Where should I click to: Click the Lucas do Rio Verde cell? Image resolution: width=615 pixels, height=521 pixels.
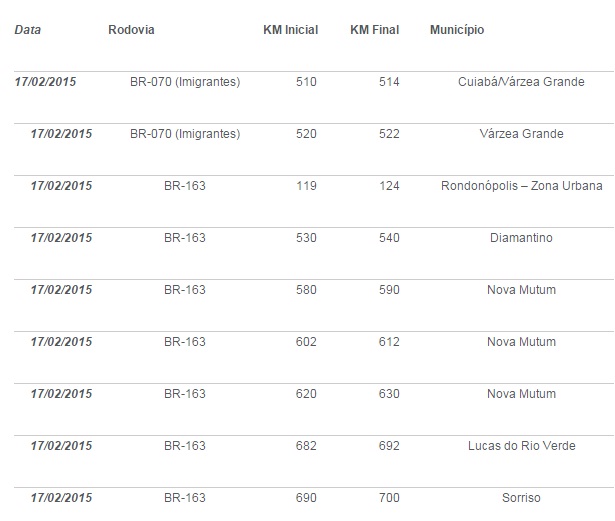click(521, 446)
